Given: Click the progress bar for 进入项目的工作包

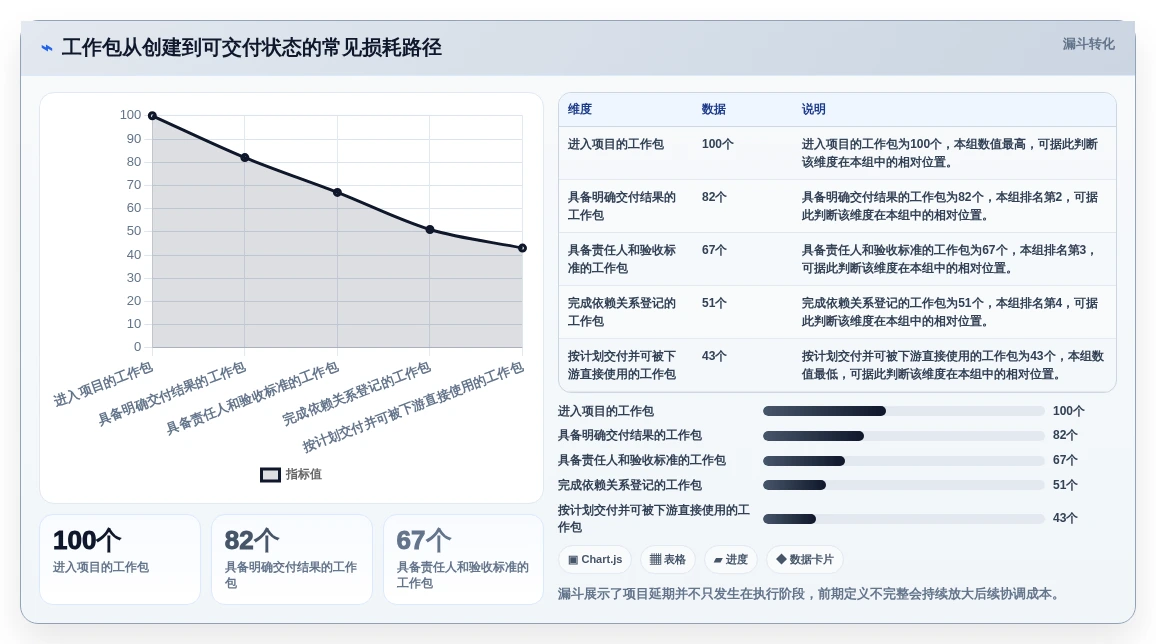Looking at the screenshot, I should pyautogui.click(x=904, y=411).
